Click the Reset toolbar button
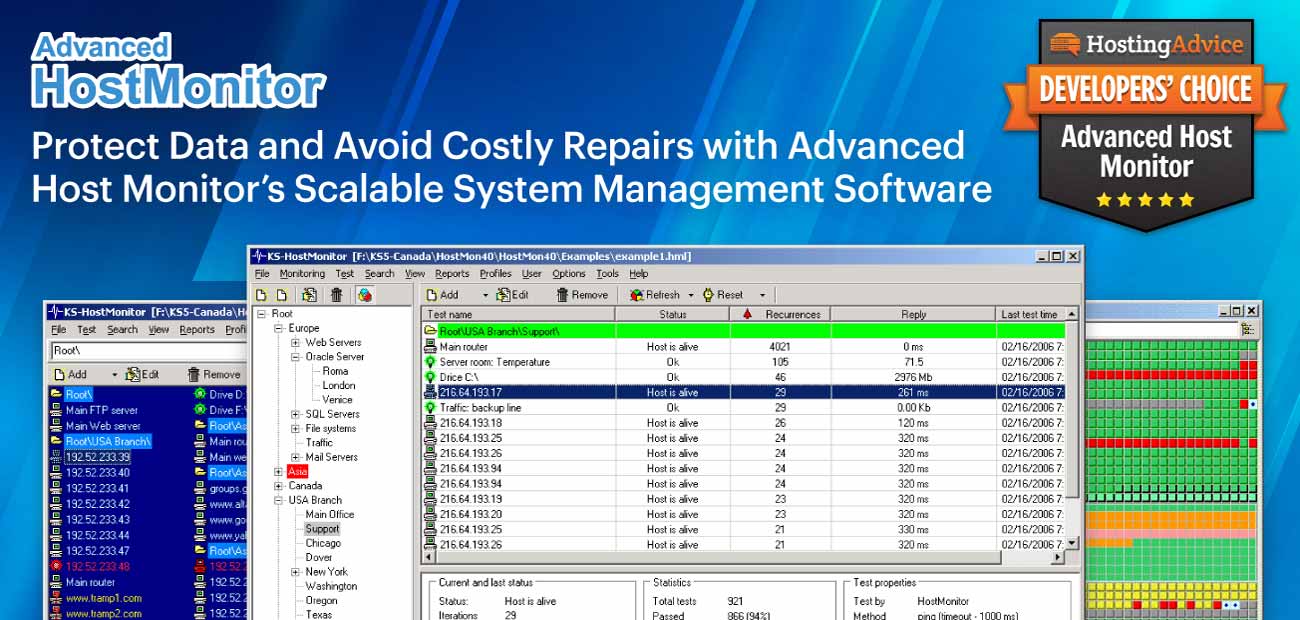Image resolution: width=1300 pixels, height=620 pixels. (x=723, y=295)
